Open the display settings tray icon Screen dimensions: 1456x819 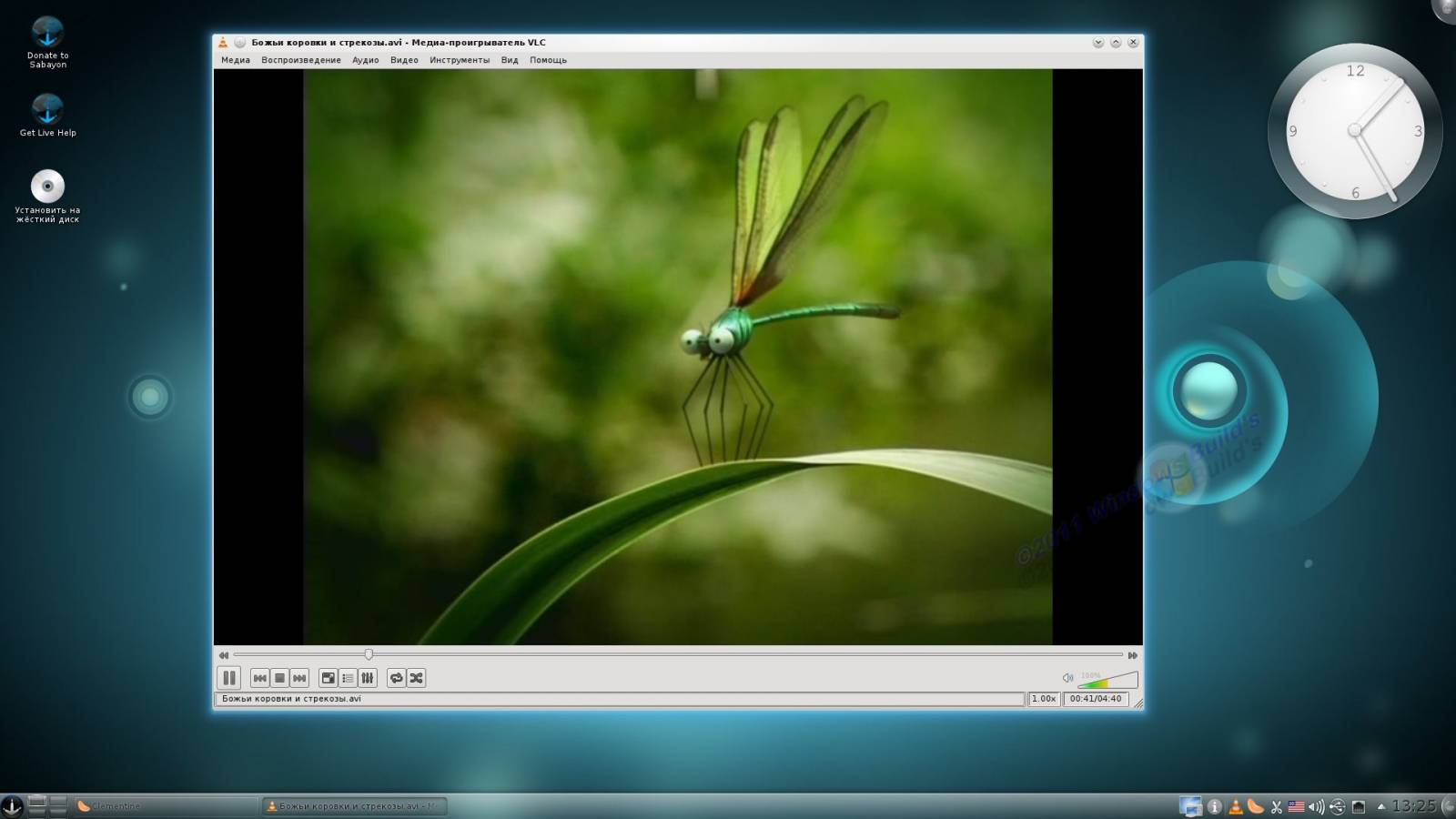click(1190, 806)
